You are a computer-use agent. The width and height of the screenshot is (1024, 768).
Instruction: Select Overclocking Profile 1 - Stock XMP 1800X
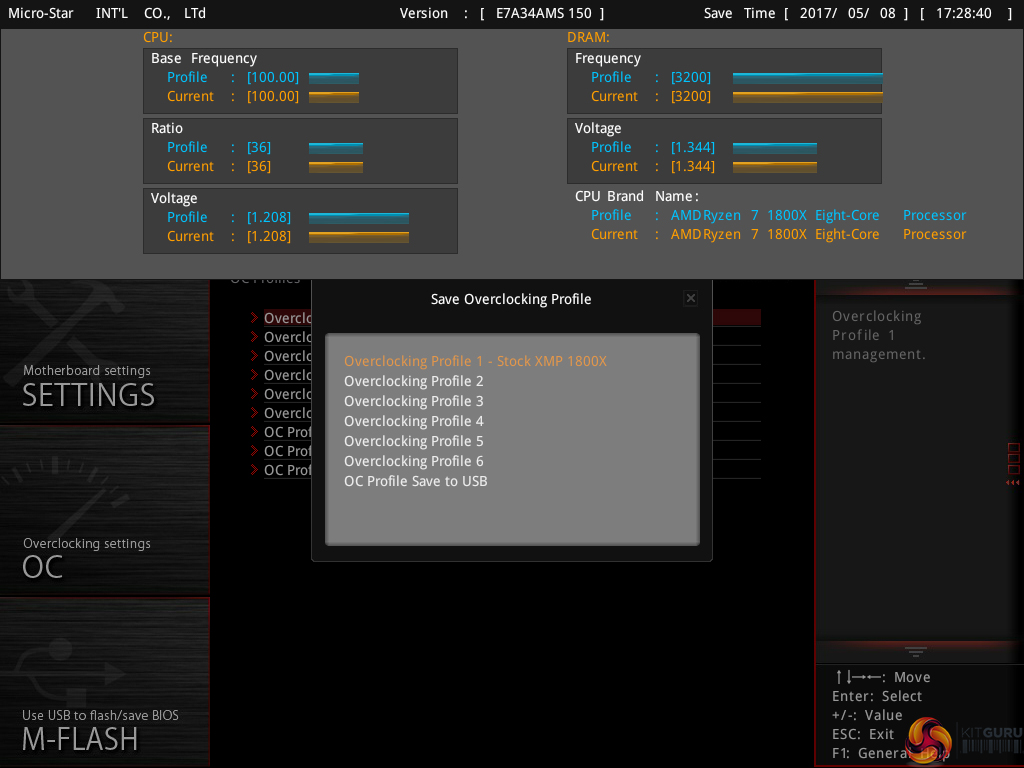click(475, 361)
